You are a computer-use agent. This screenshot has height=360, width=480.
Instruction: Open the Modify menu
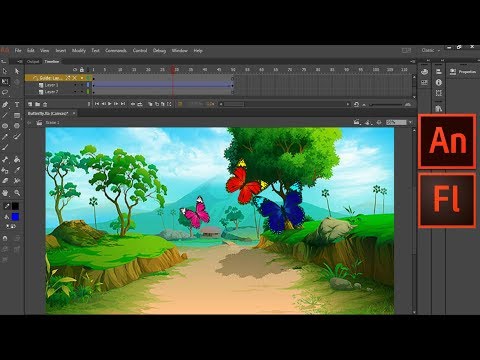pos(79,51)
